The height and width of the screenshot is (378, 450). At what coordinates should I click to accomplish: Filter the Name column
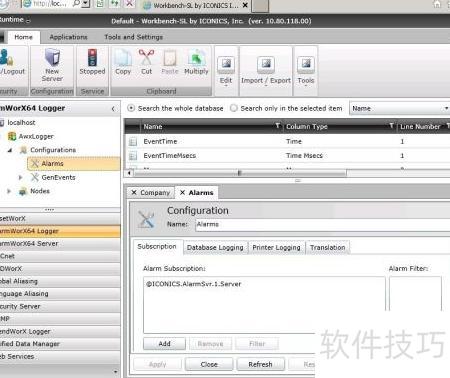tap(277, 126)
